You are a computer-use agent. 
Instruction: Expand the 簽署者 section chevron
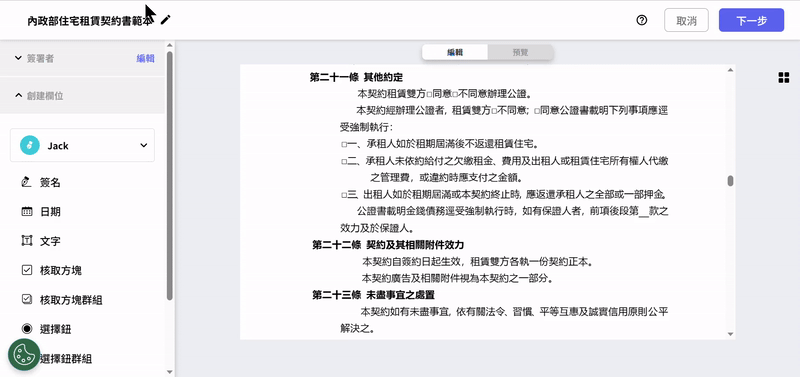pos(18,58)
